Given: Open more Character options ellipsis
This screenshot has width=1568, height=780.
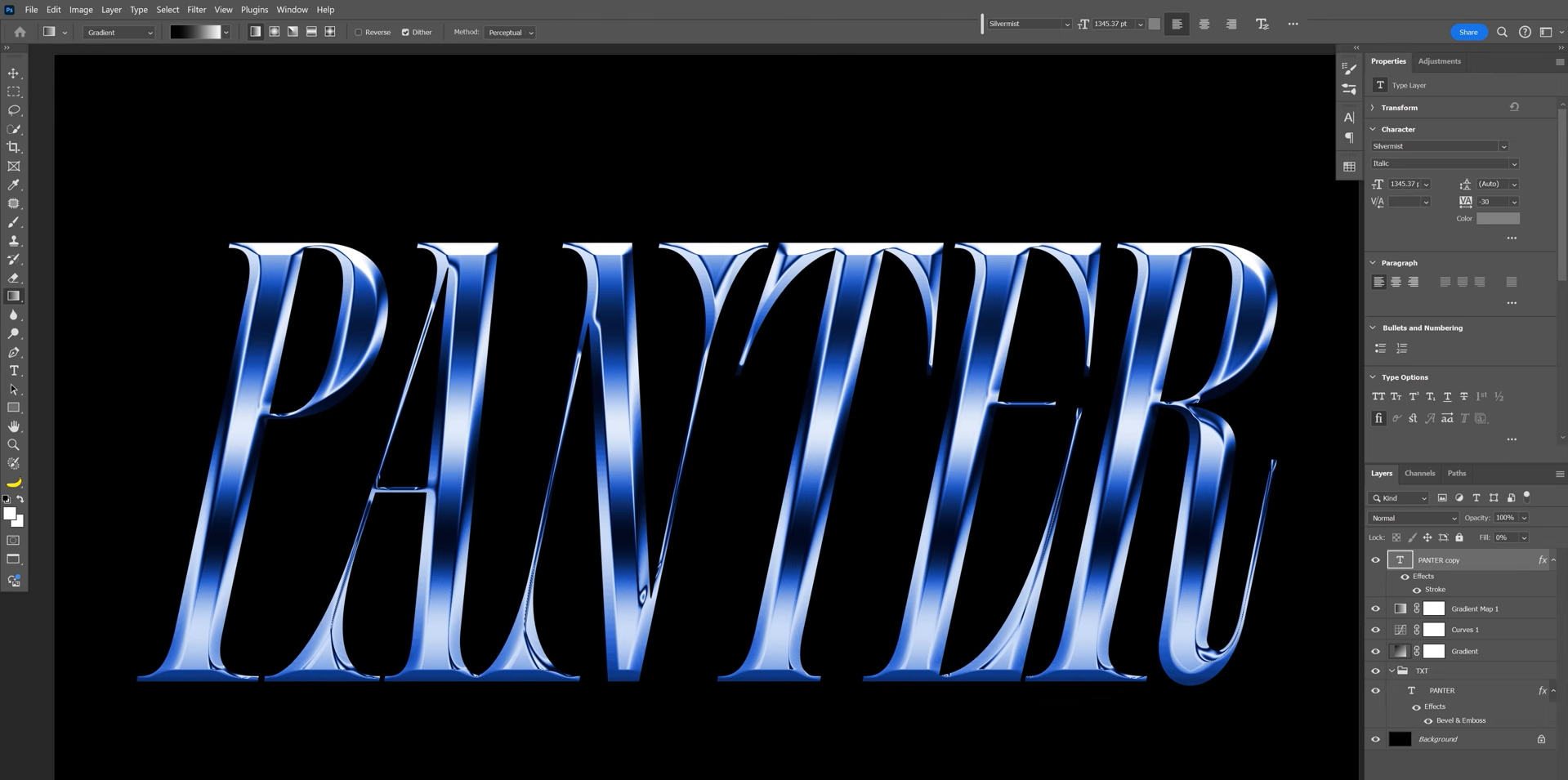Looking at the screenshot, I should point(1512,238).
